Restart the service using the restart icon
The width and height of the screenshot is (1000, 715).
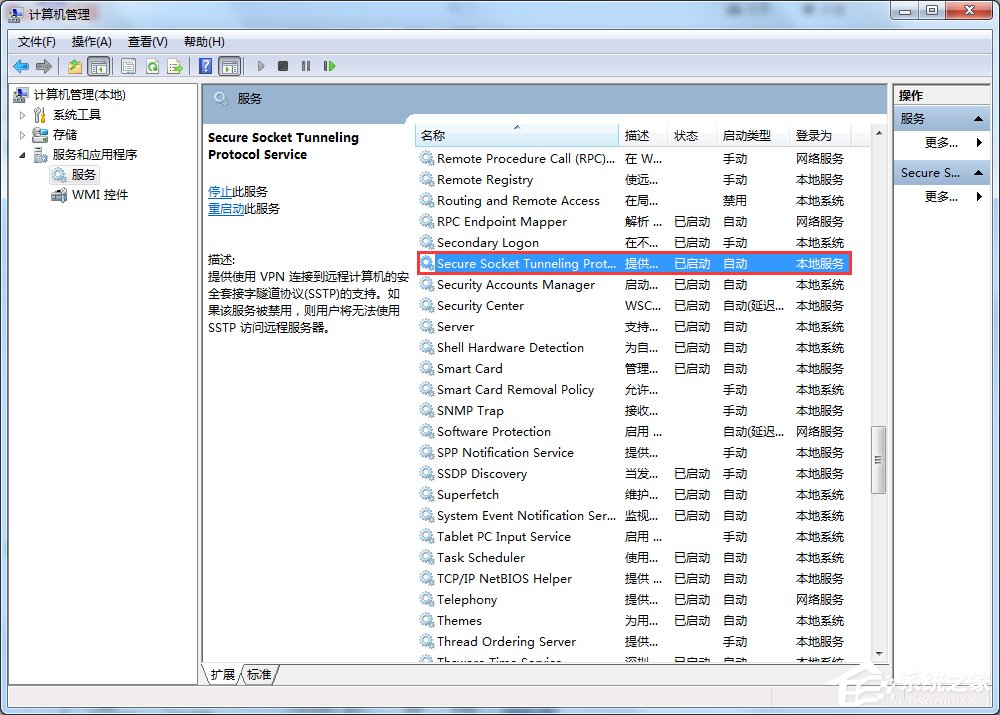329,65
